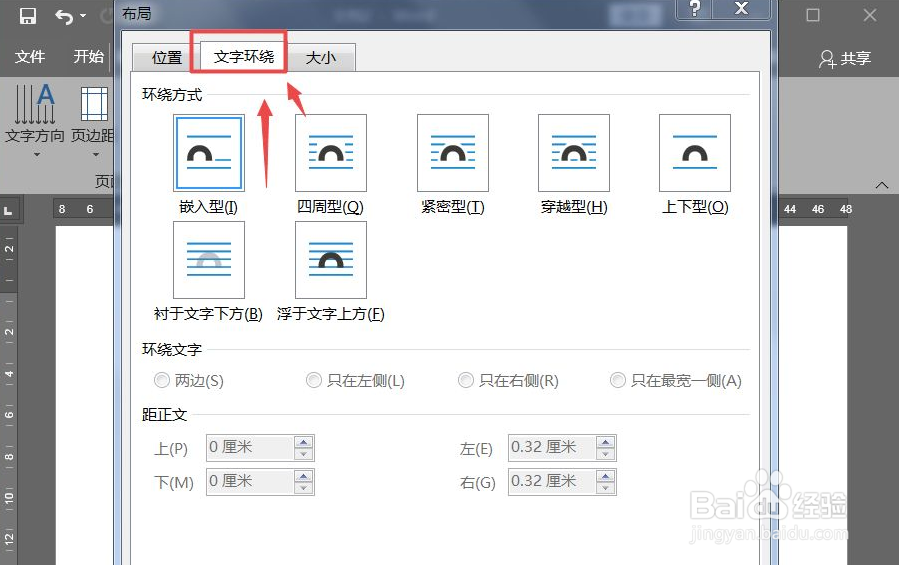The image size is (899, 565).
Task: Open the Undo history dropdown arrow
Action: click(x=83, y=15)
